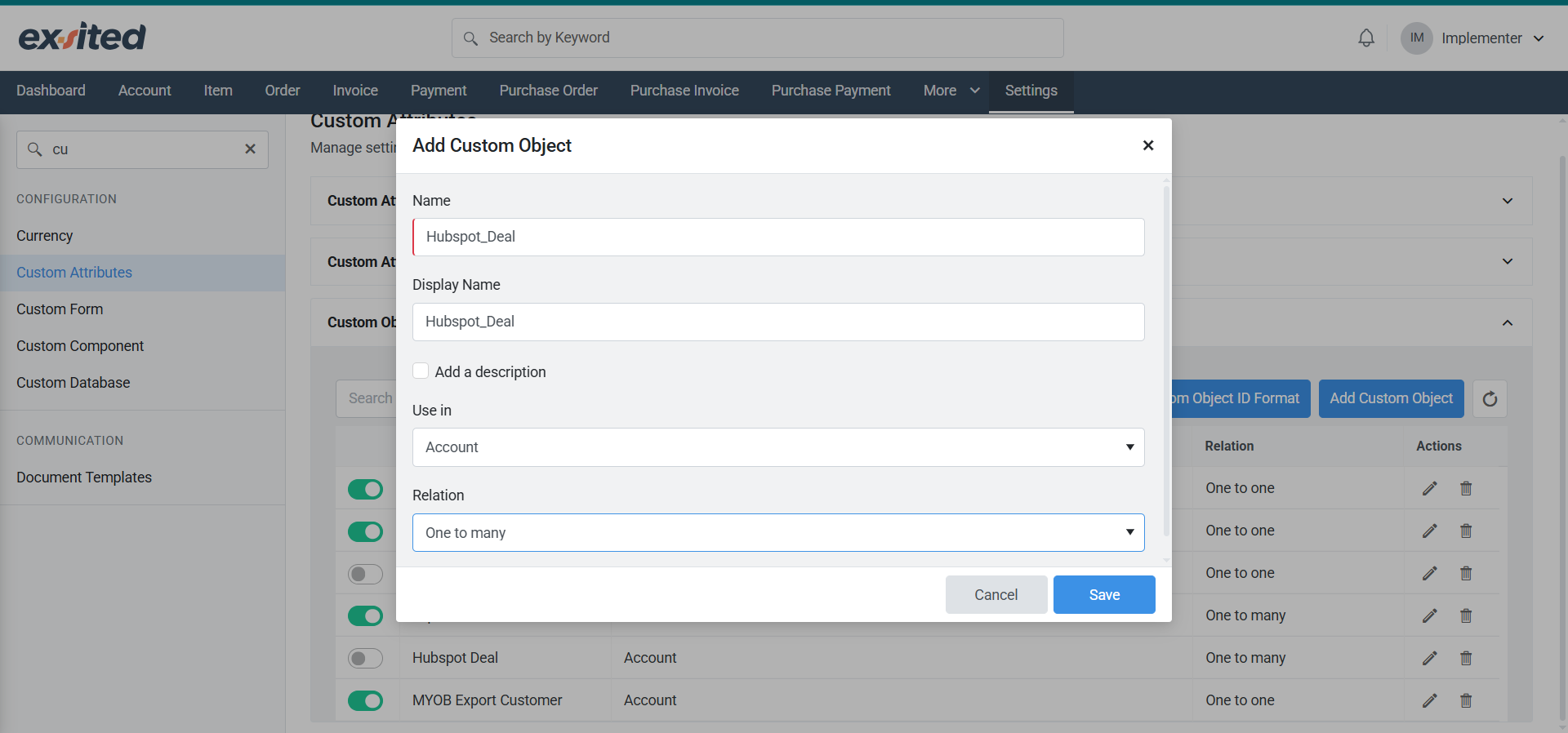This screenshot has width=1568, height=733.
Task: Click the exsited logo
Action: [82, 37]
